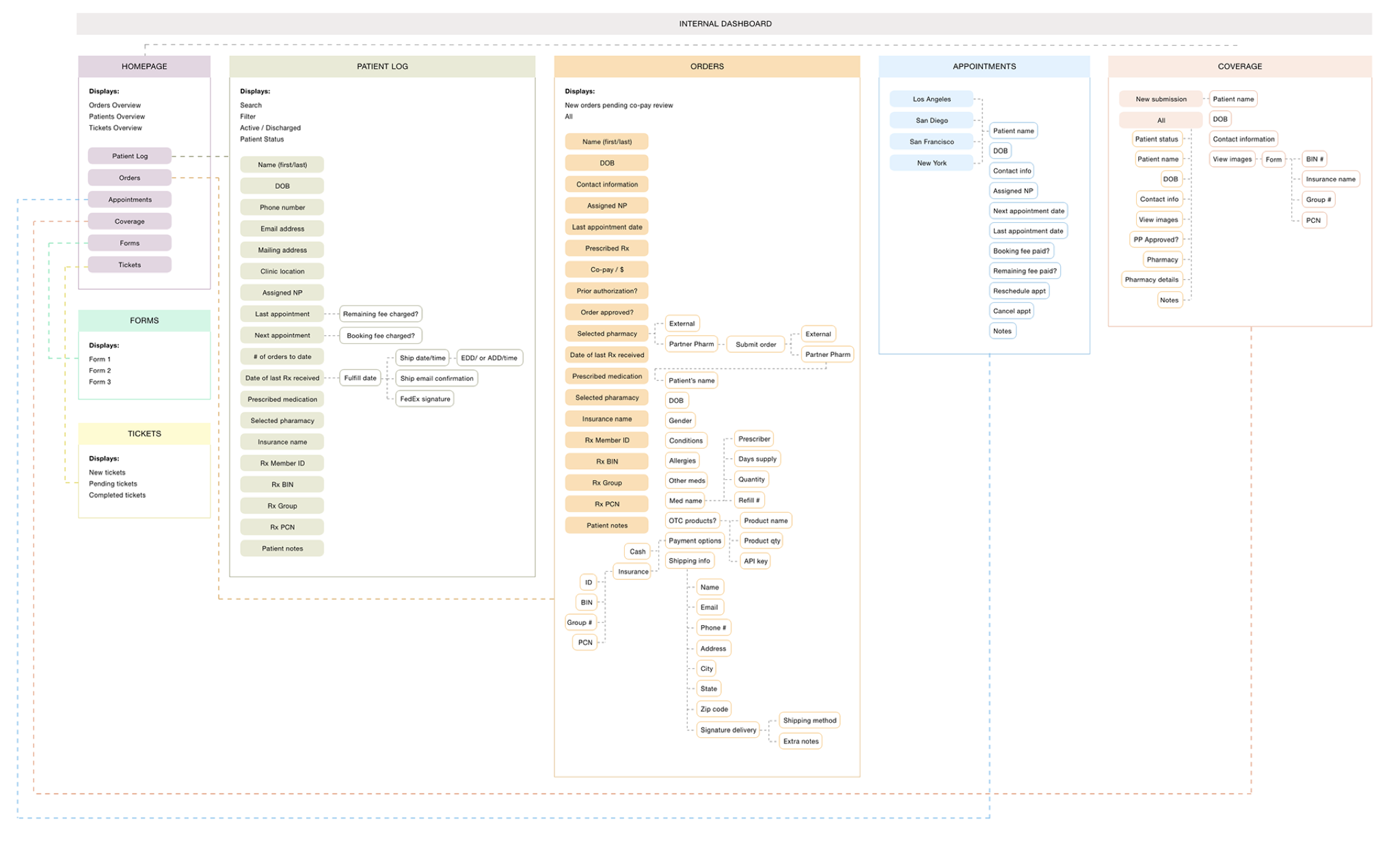Click the Fulfill date node
Viewport: 1400px width, 848px height.
pos(360,378)
